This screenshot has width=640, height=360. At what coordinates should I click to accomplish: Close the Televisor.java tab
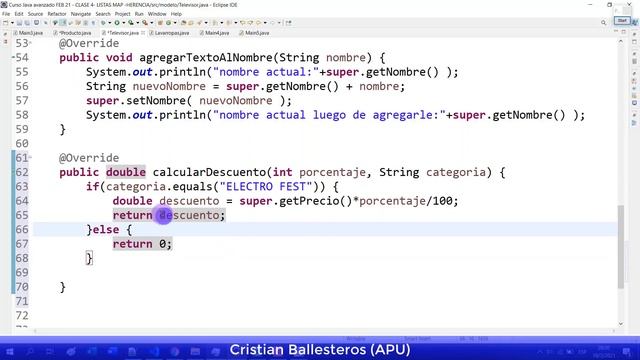(143, 33)
